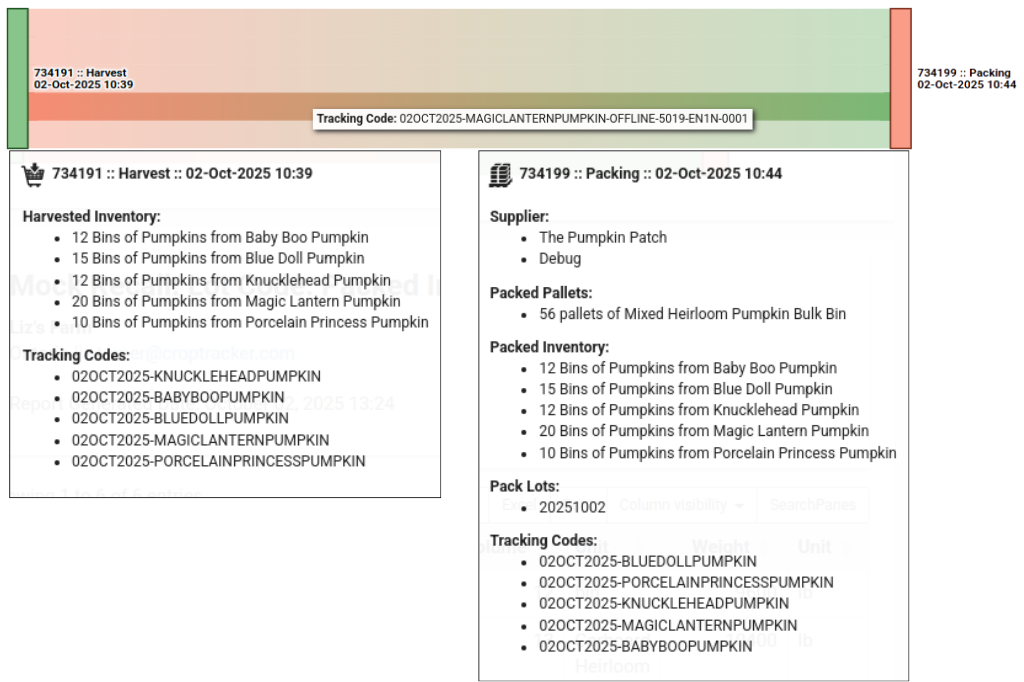The height and width of the screenshot is (682, 1024).
Task: Click the stacked boxes Packing icon
Action: pos(500,174)
